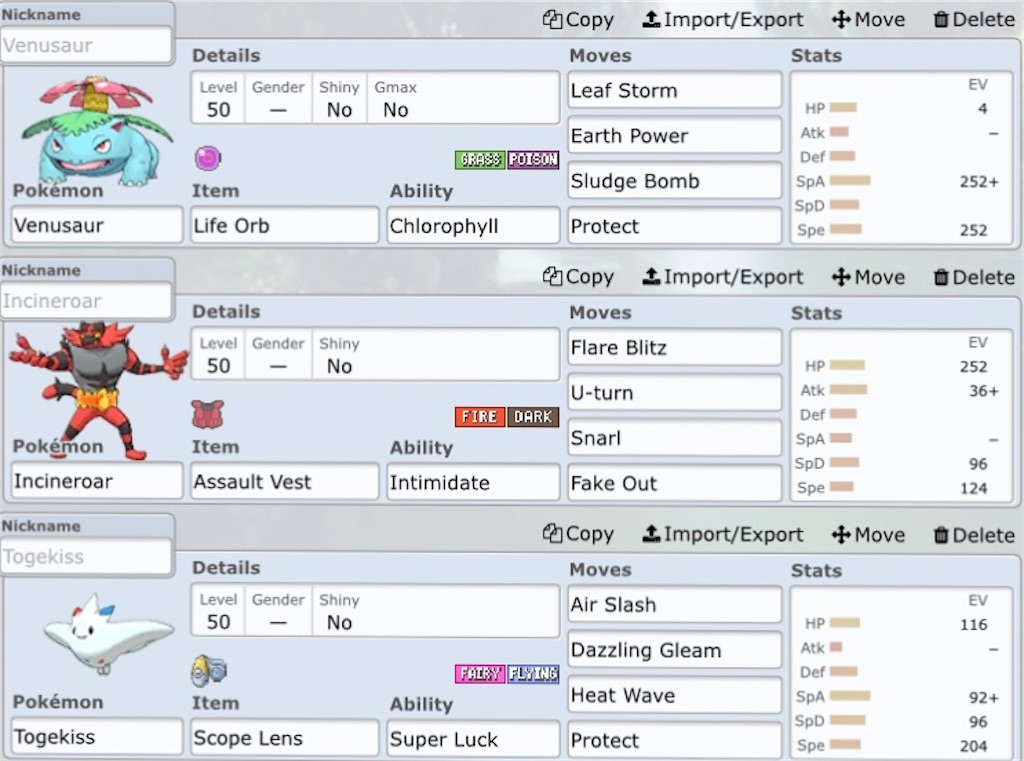Click Move for the Incineroar set
Image resolution: width=1024 pixels, height=761 pixels.
868,277
